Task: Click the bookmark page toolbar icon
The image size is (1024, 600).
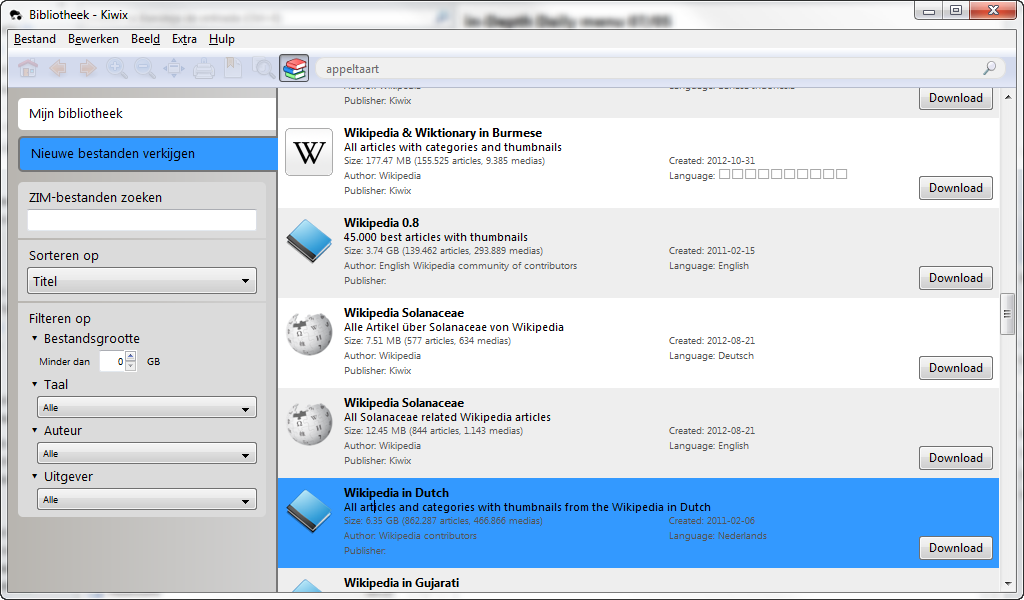Action: pos(233,69)
